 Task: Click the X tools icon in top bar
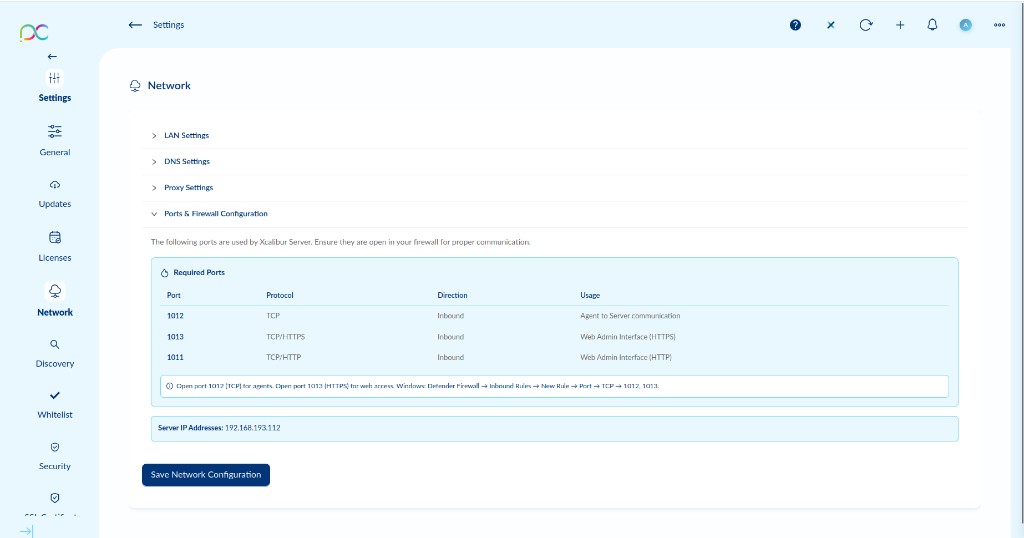coord(830,25)
